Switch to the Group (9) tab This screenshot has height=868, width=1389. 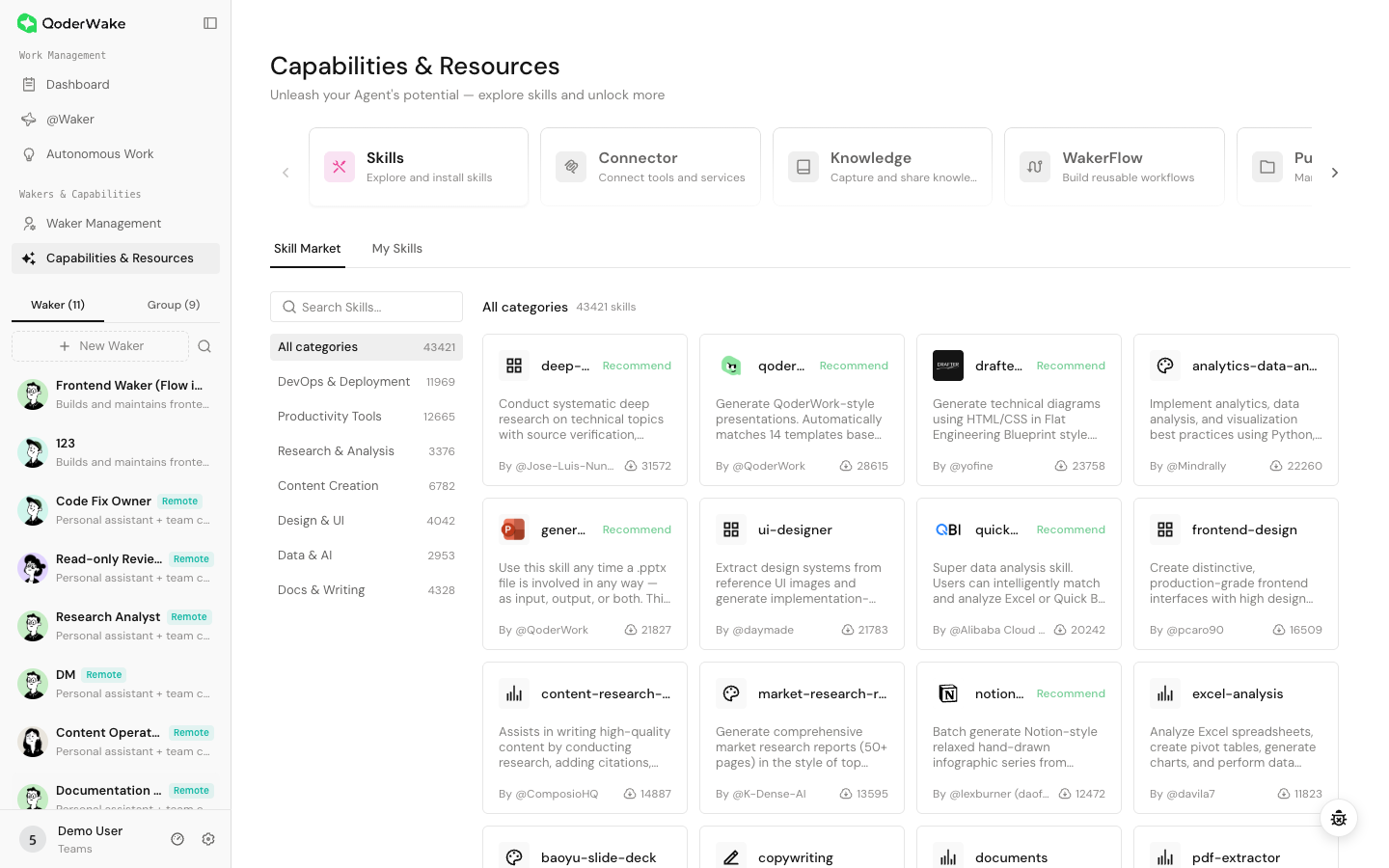[174, 305]
